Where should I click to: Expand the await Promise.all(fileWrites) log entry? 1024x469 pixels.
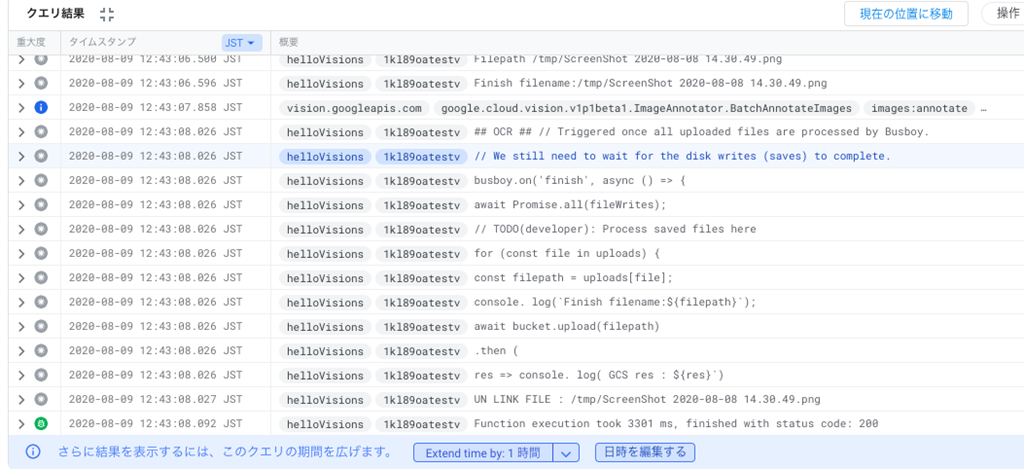[20, 205]
